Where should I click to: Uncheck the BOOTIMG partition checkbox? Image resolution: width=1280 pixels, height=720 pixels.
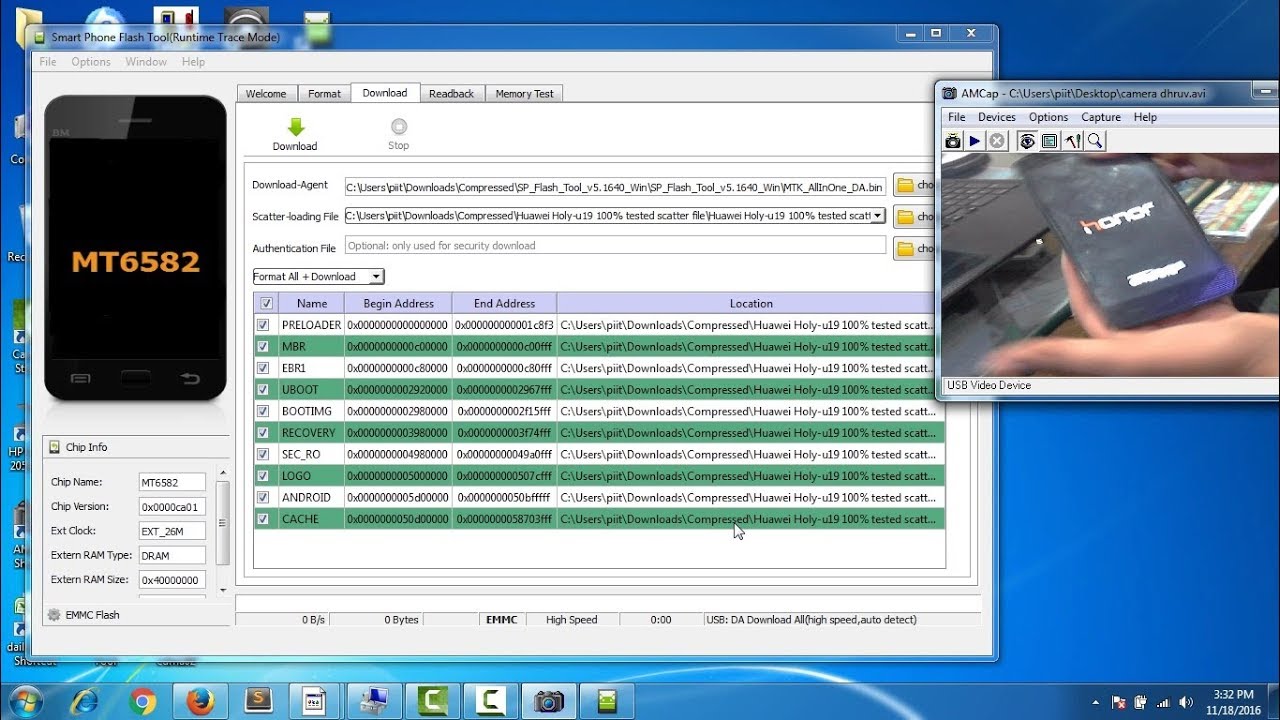coord(263,411)
